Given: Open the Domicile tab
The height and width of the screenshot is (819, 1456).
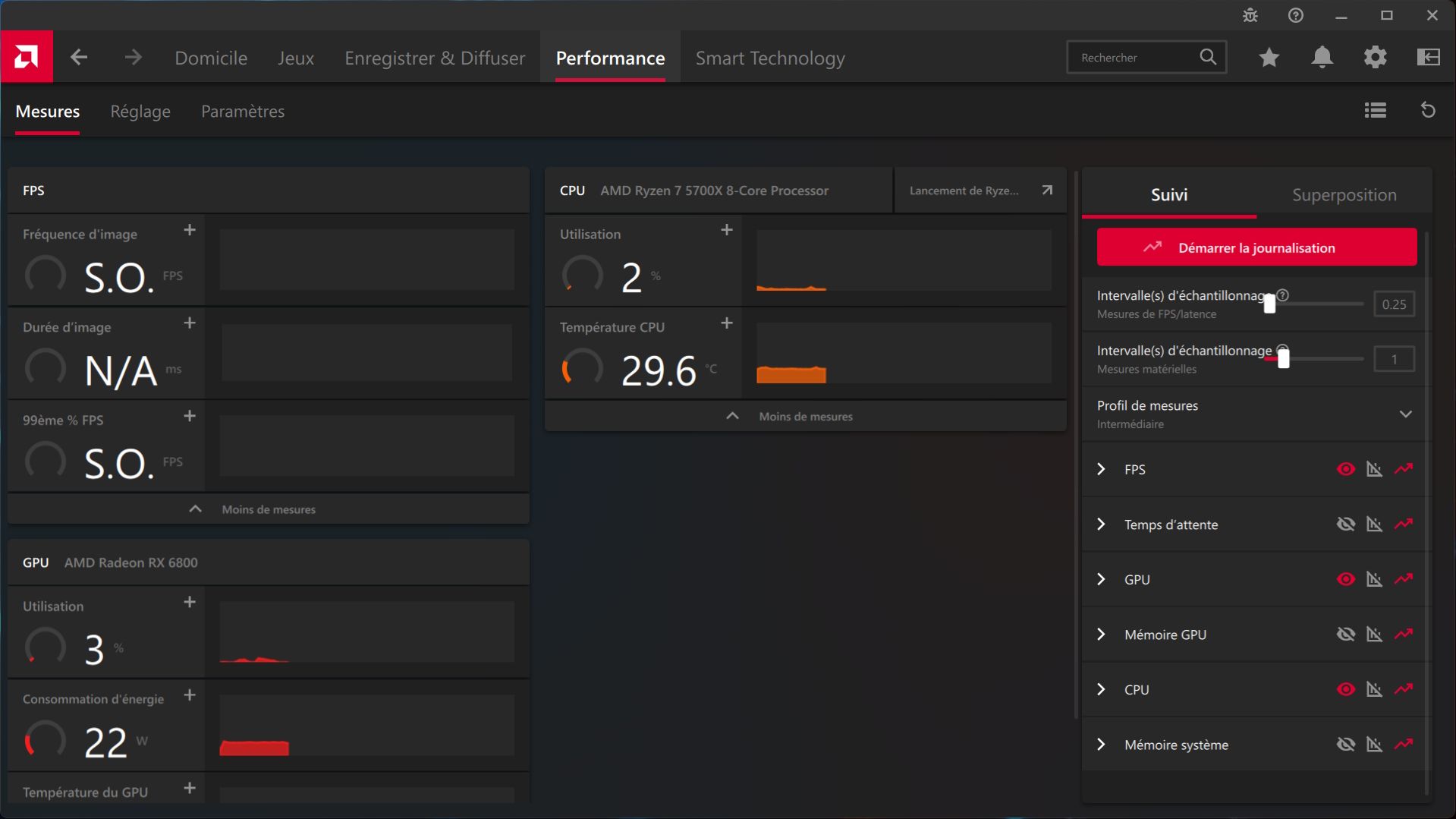Looking at the screenshot, I should (x=211, y=58).
